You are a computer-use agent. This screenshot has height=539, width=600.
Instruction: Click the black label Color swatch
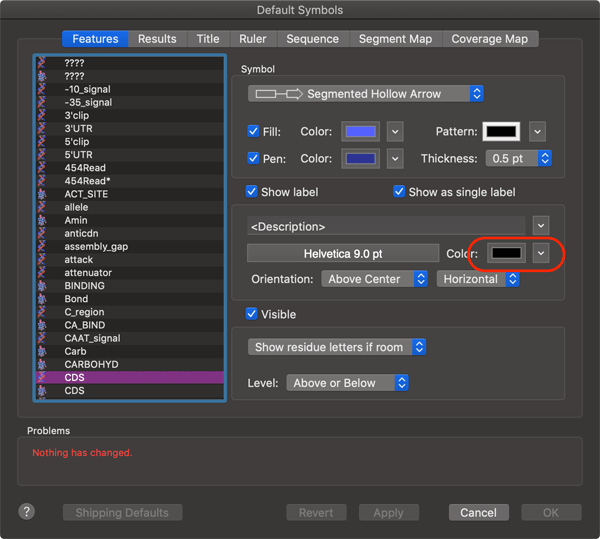coord(506,253)
